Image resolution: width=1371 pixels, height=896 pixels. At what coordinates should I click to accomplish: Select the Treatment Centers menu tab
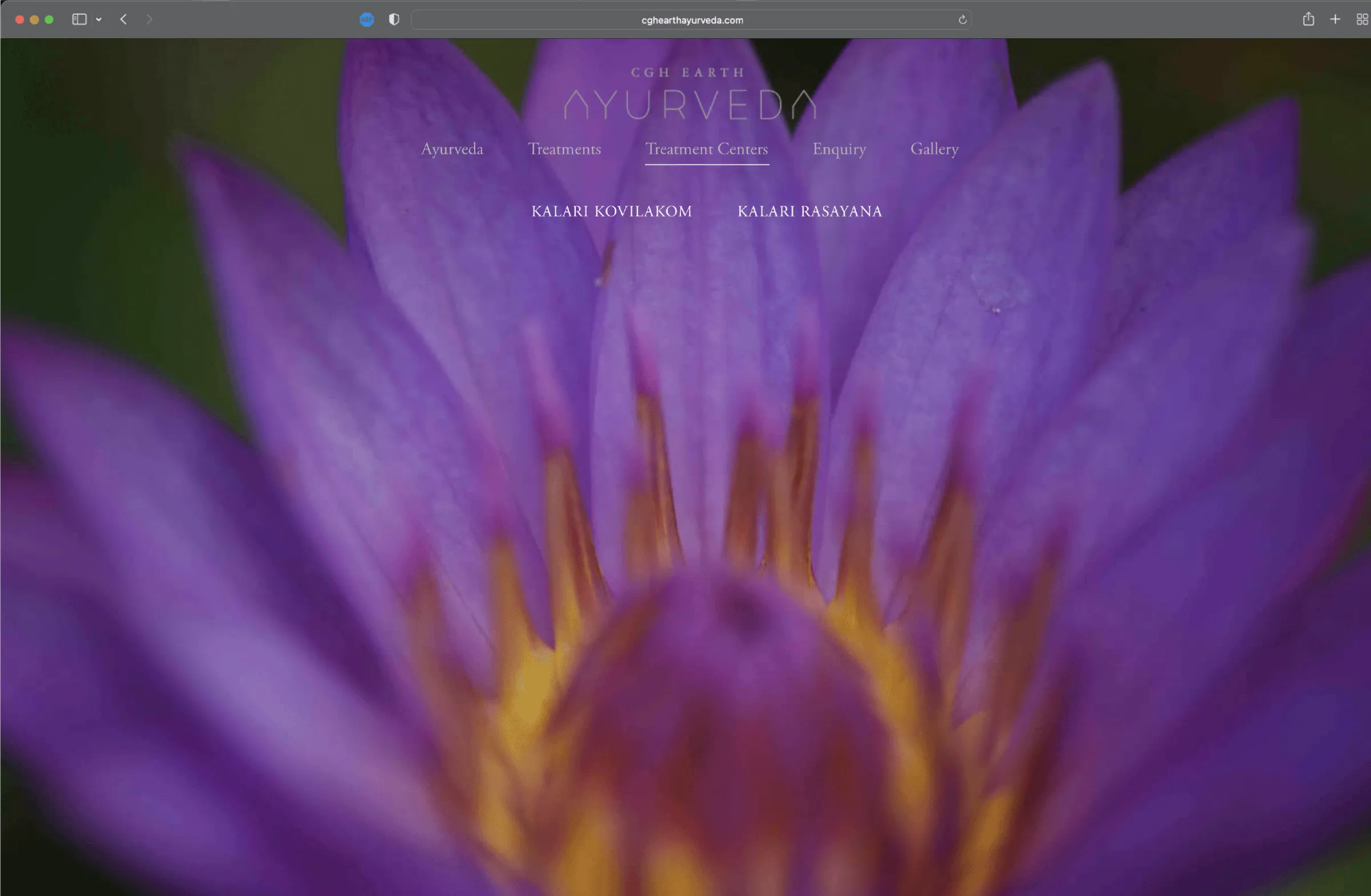click(x=707, y=149)
